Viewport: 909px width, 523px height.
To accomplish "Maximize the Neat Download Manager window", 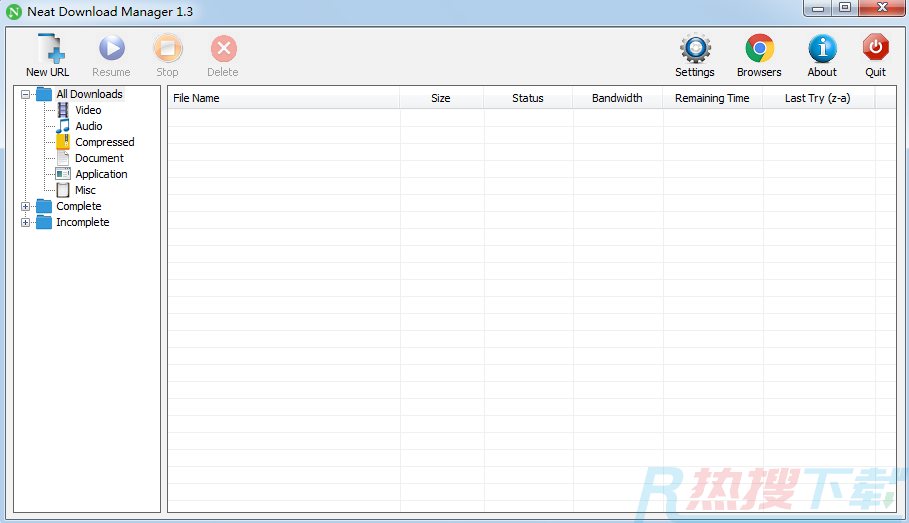I will pos(845,8).
